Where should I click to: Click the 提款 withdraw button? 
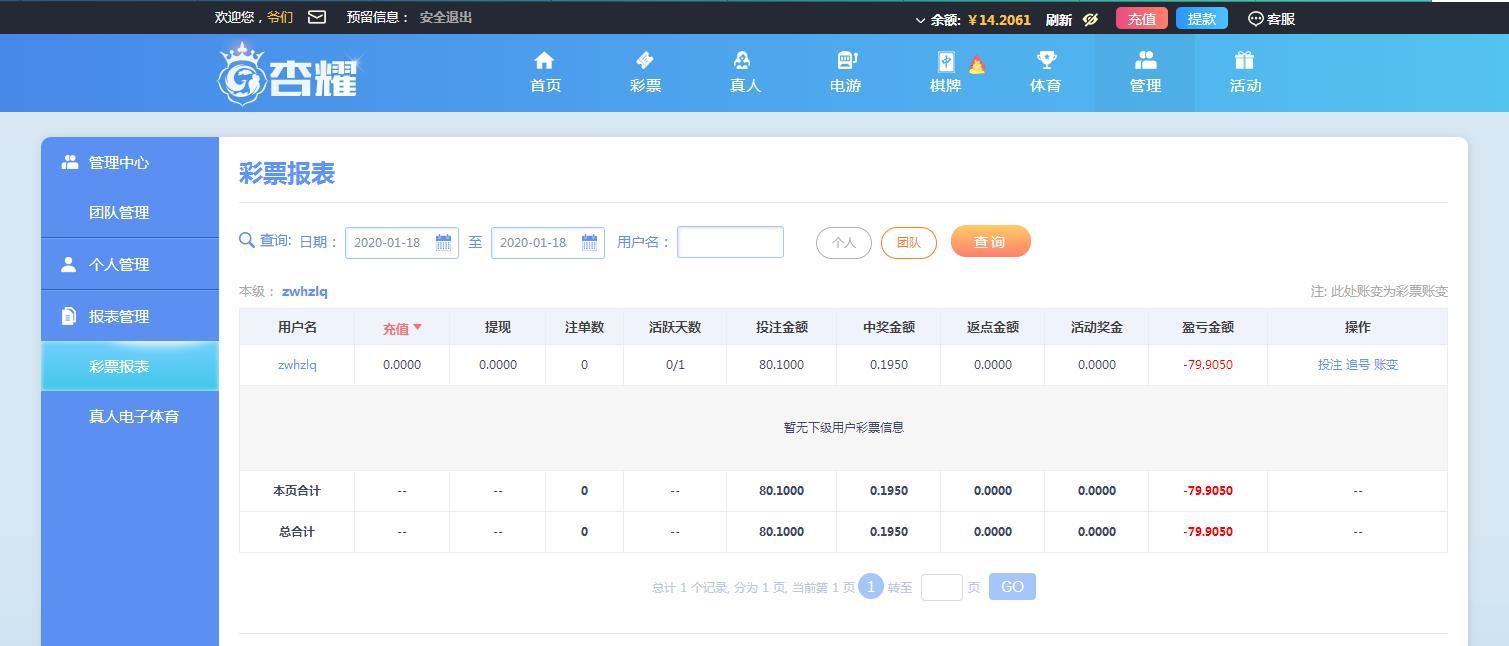pos(1202,19)
